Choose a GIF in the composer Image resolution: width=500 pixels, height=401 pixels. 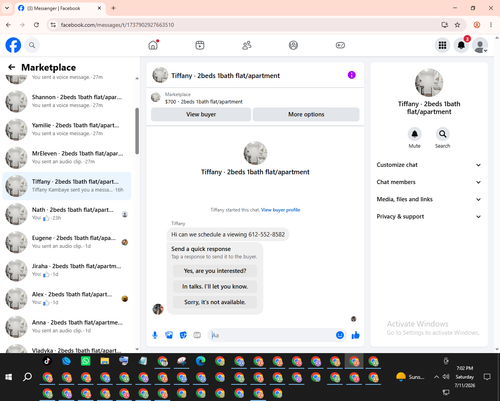(197, 335)
